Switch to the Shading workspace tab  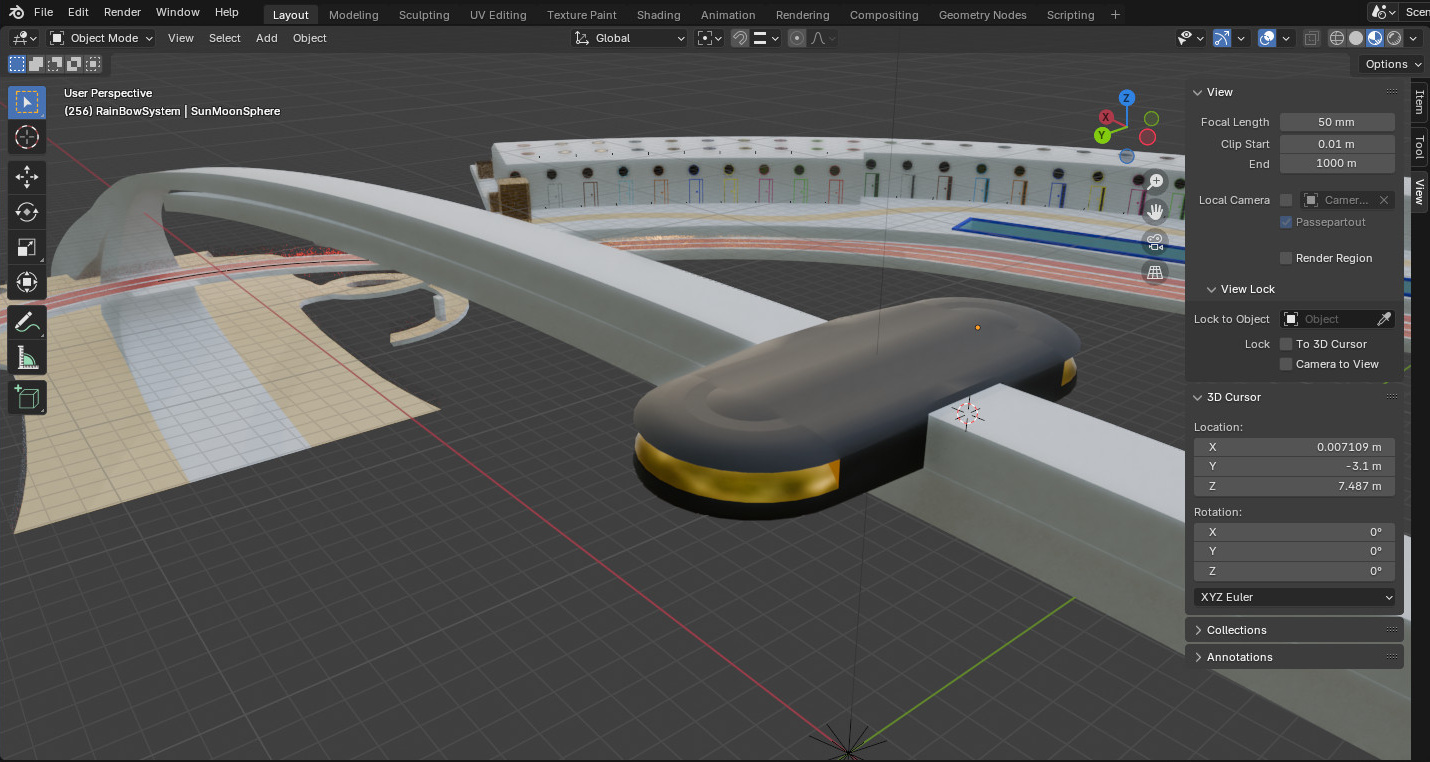[658, 15]
